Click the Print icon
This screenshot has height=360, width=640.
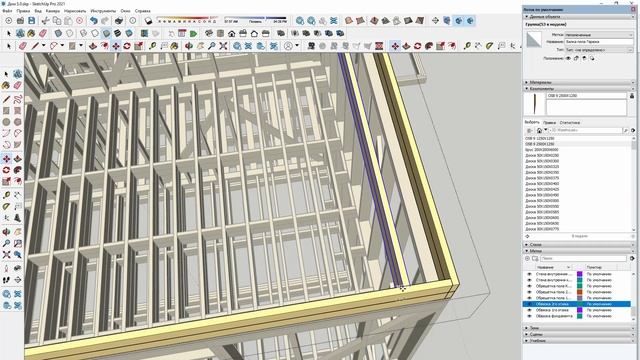pyautogui.click(x=119, y=20)
